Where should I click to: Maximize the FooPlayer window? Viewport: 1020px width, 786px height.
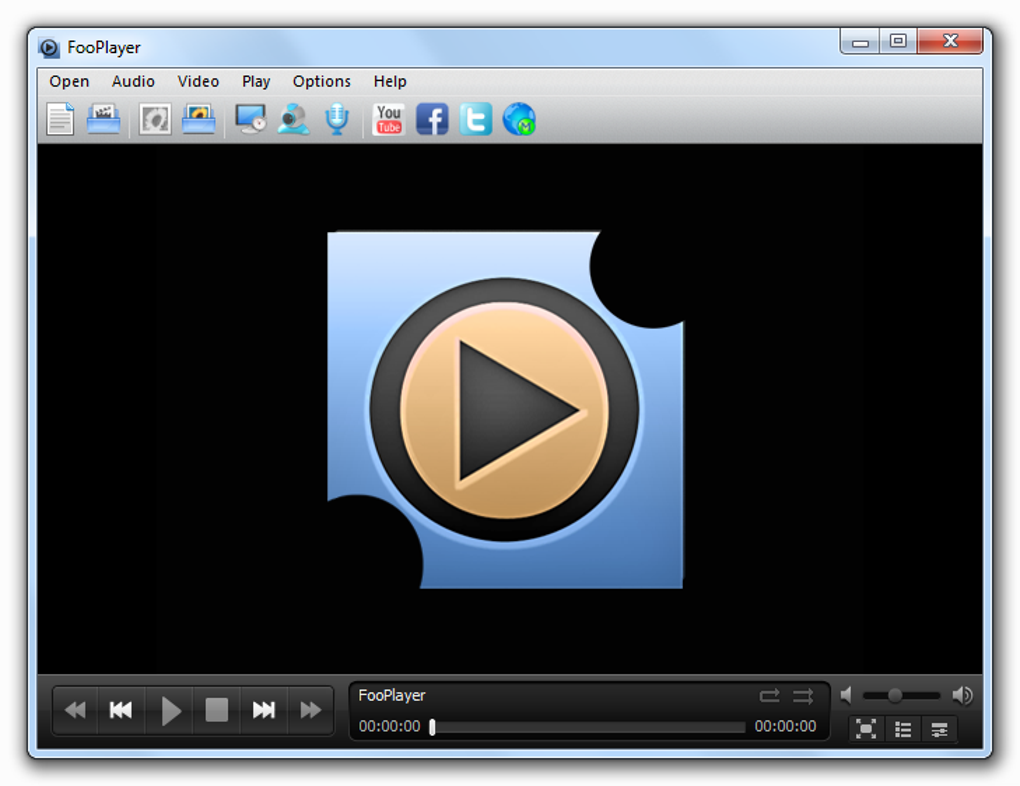tap(898, 42)
